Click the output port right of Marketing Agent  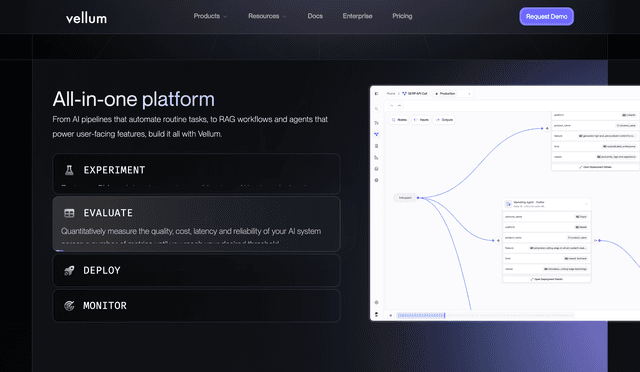(596, 241)
